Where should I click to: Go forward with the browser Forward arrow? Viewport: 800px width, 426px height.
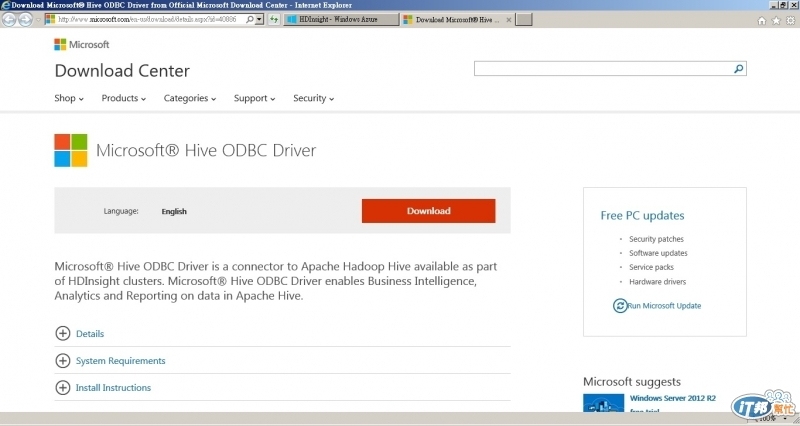(25, 19)
